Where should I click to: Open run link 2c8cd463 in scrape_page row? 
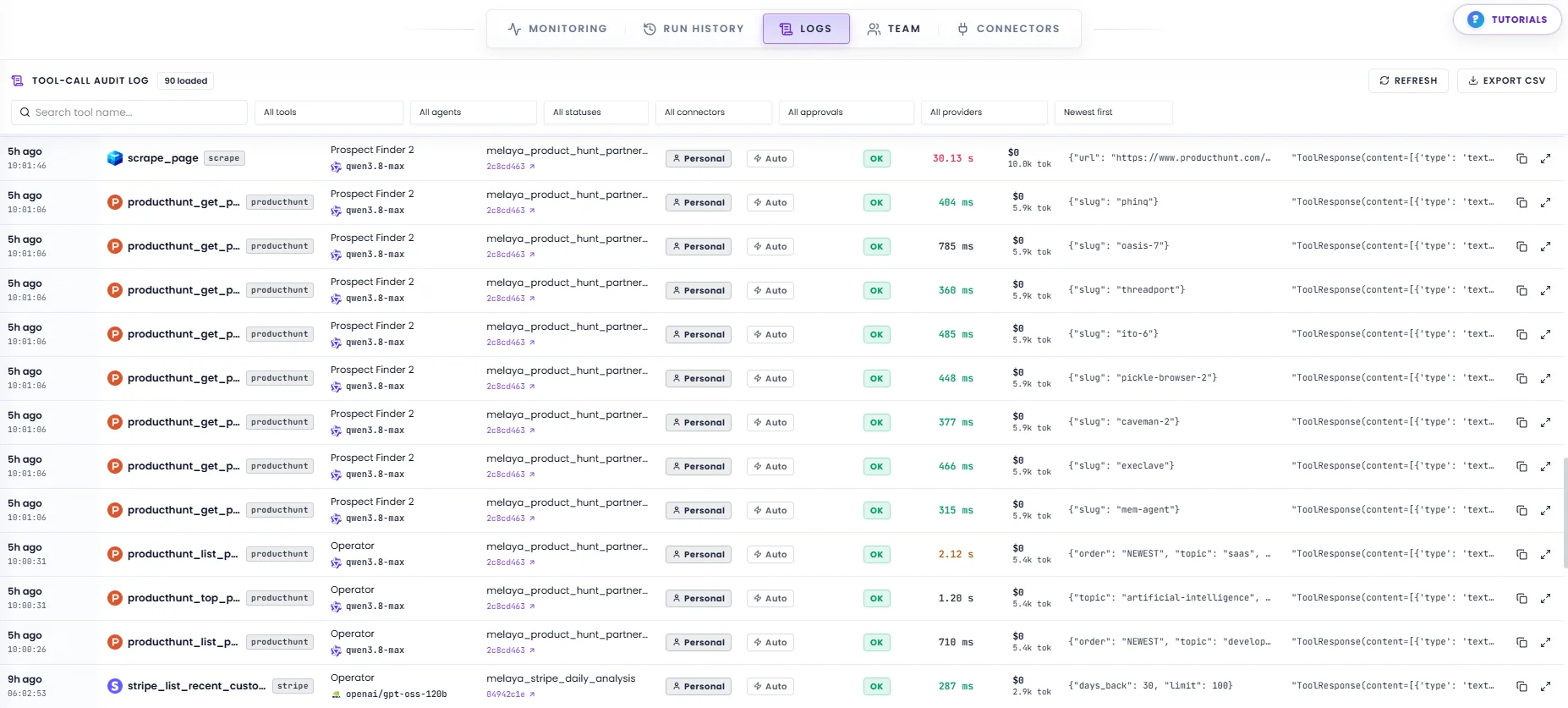point(511,167)
